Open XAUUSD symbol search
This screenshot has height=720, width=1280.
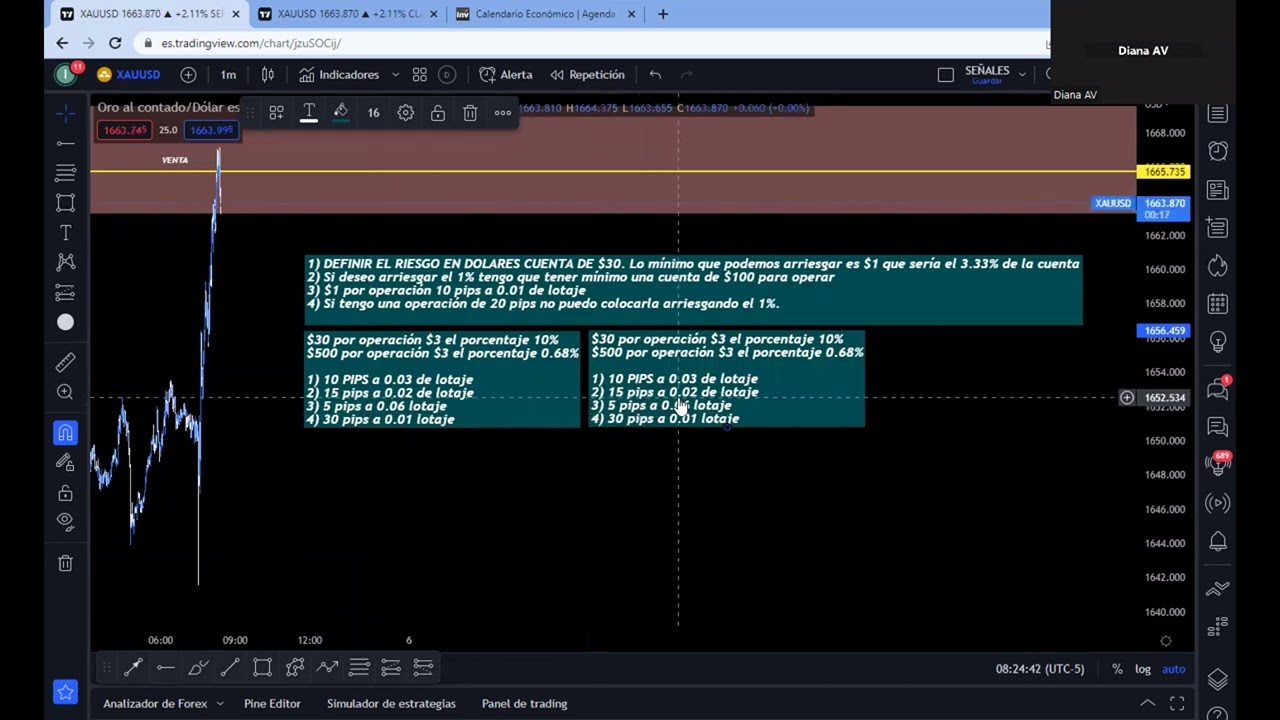pyautogui.click(x=129, y=74)
